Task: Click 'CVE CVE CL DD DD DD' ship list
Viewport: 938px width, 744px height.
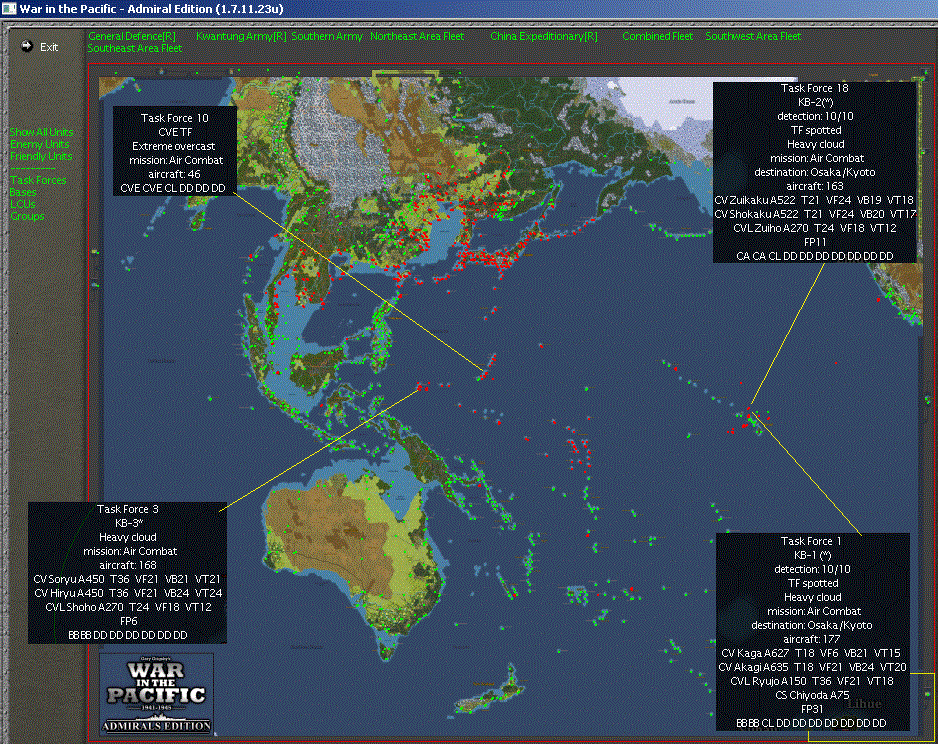Action: pyautogui.click(x=173, y=188)
